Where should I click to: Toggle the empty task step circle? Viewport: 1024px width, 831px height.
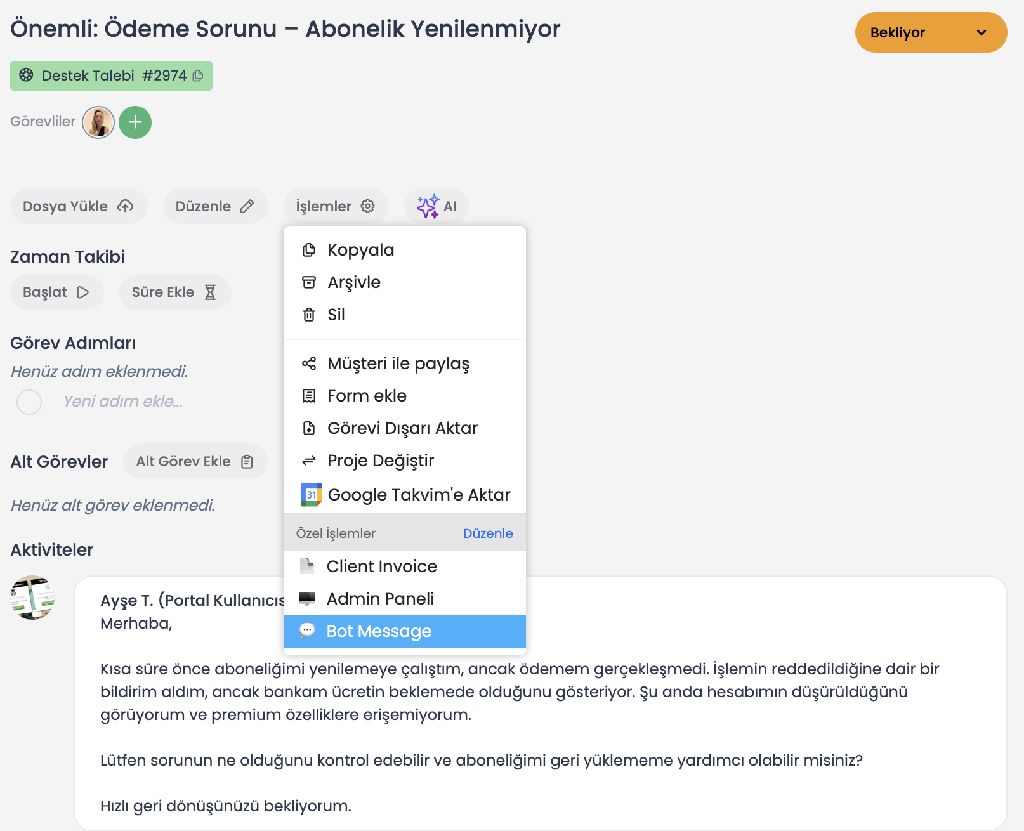(x=29, y=402)
